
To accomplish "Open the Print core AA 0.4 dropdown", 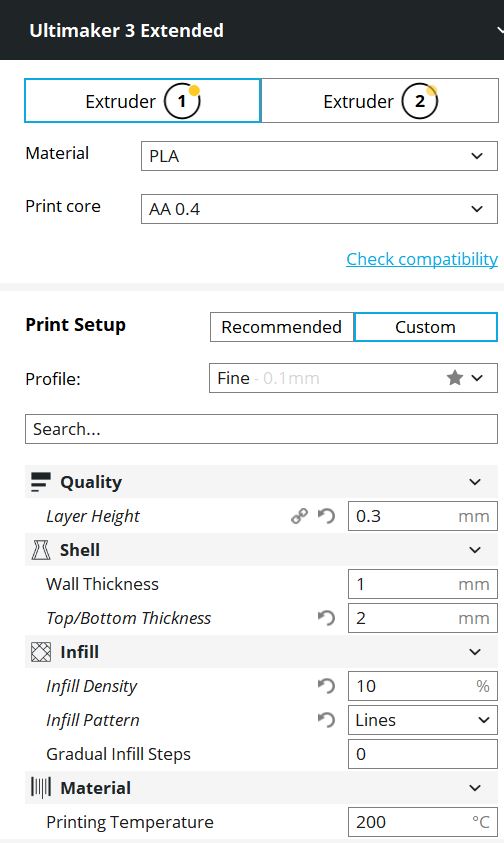I will point(319,209).
